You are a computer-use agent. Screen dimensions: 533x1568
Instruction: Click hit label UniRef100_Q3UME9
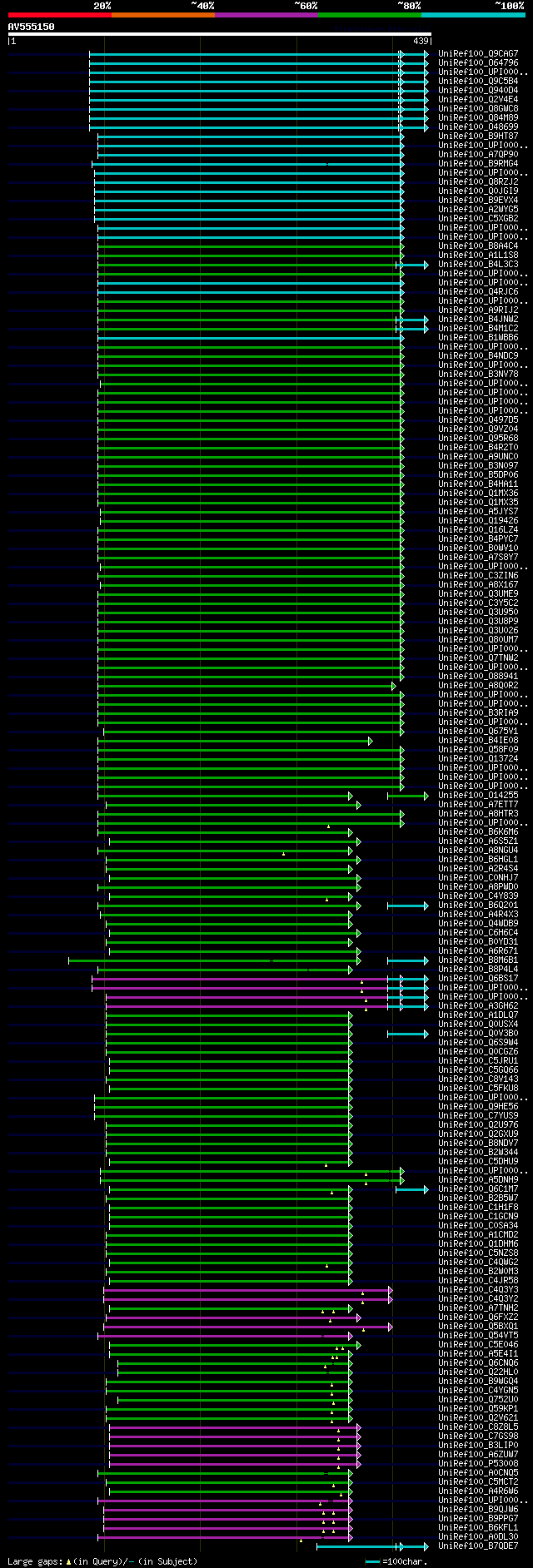tap(478, 594)
